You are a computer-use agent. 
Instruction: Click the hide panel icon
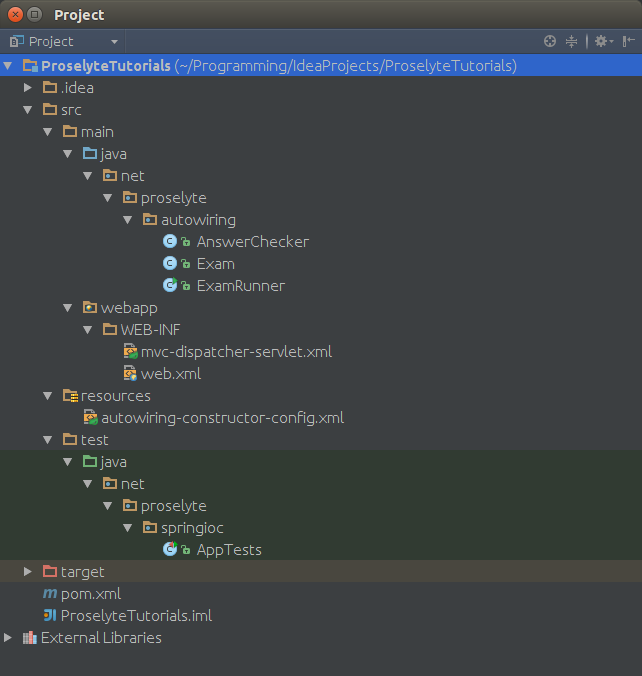pos(628,41)
